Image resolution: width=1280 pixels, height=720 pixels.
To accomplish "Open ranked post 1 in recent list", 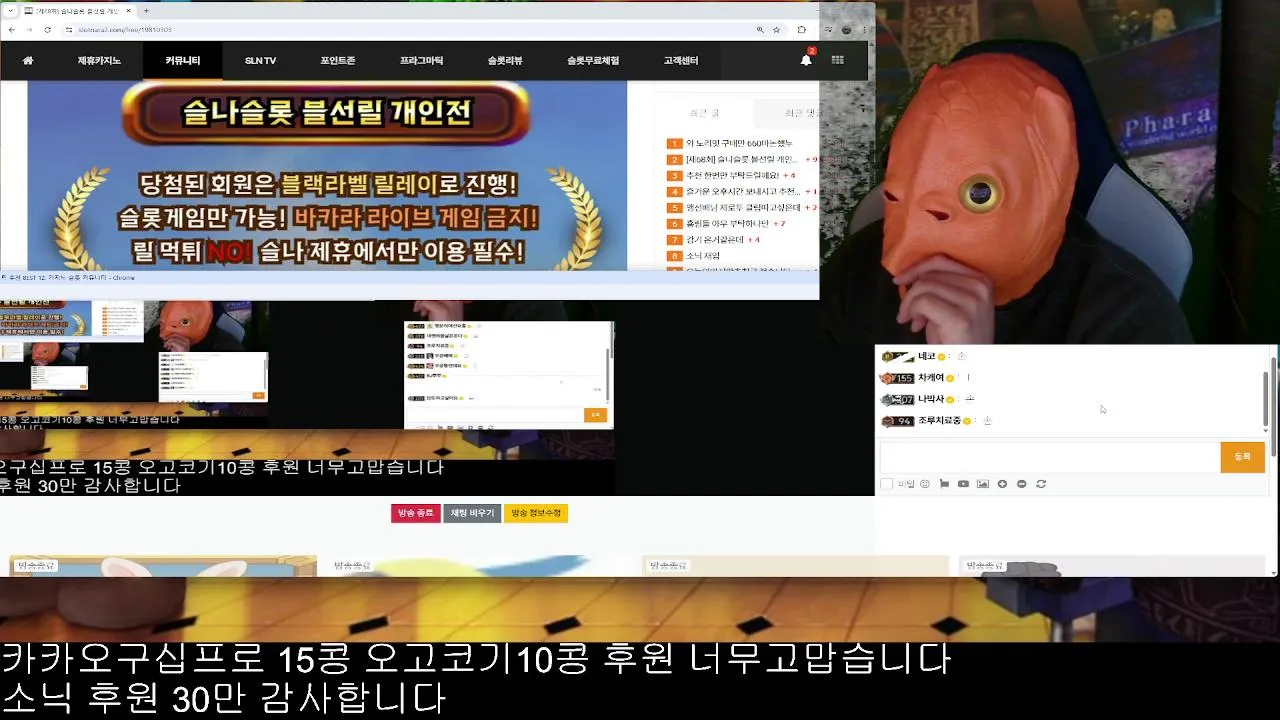I will [738, 144].
